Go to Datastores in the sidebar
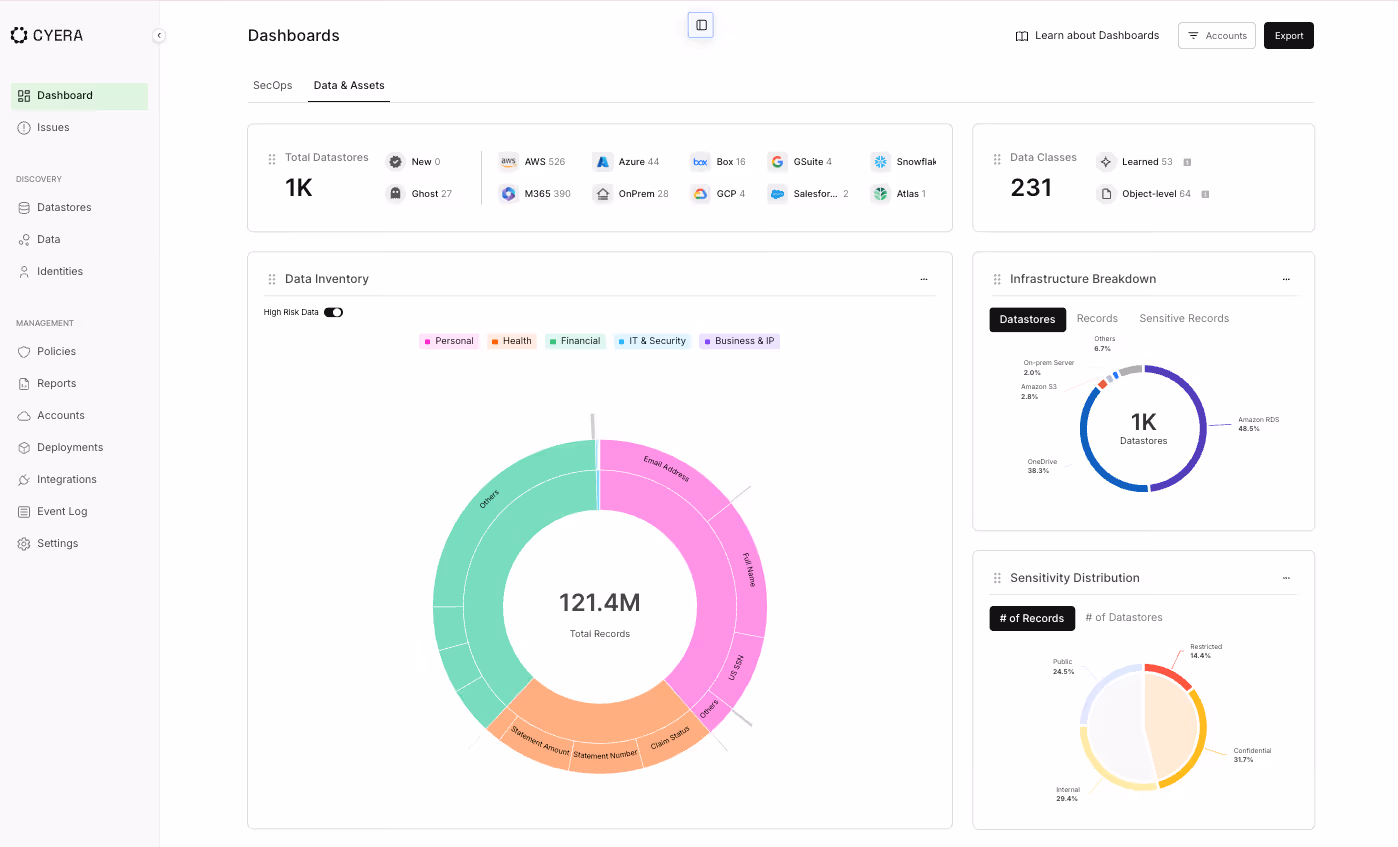 79,208
